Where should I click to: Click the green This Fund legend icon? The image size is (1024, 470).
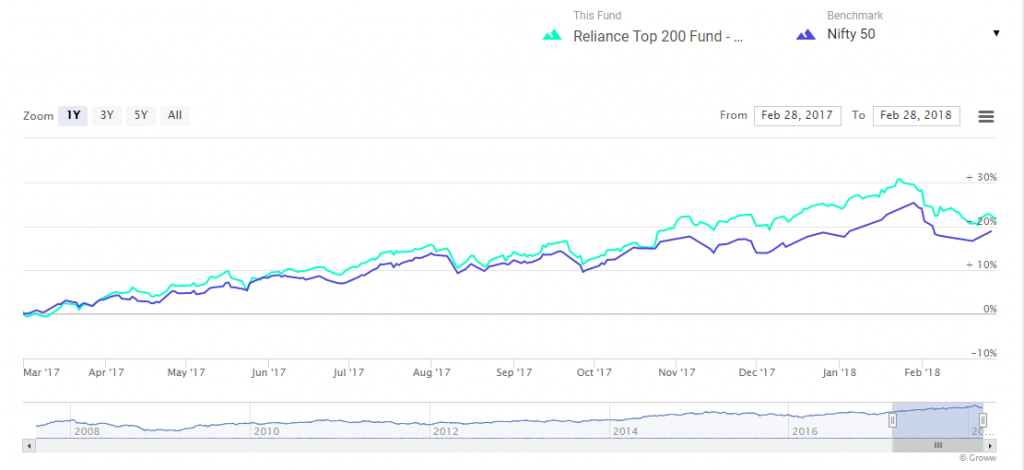click(552, 35)
